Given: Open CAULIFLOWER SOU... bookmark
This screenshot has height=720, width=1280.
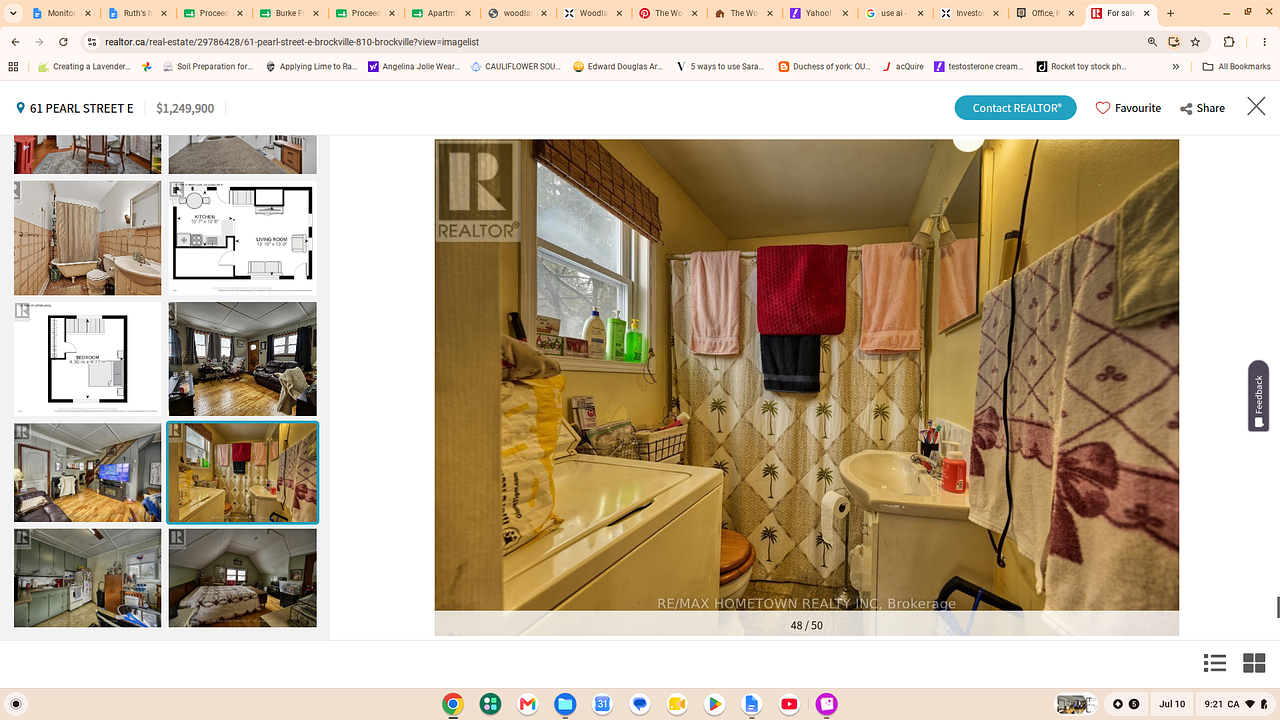Looking at the screenshot, I should 516,67.
